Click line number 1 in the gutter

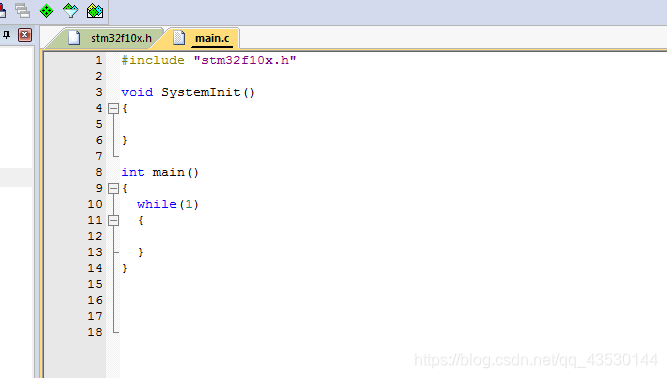pos(99,60)
